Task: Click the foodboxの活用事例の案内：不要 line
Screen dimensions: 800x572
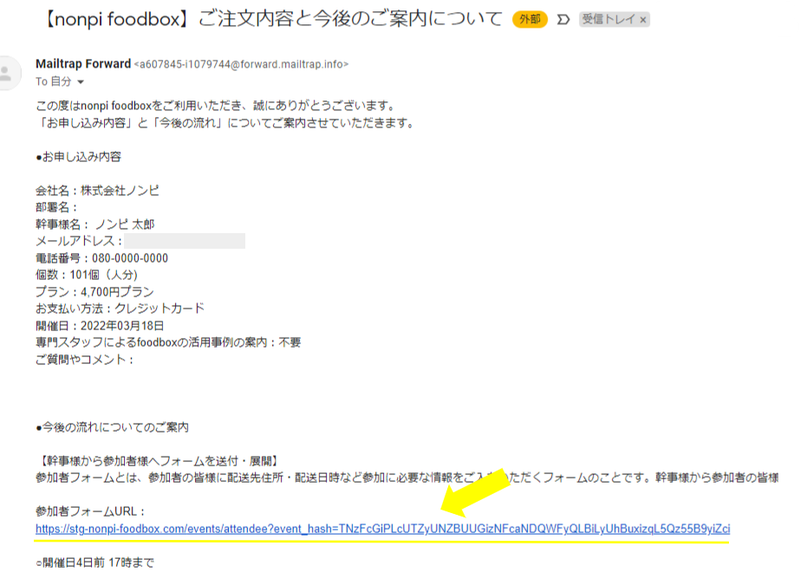Action: click(x=168, y=342)
